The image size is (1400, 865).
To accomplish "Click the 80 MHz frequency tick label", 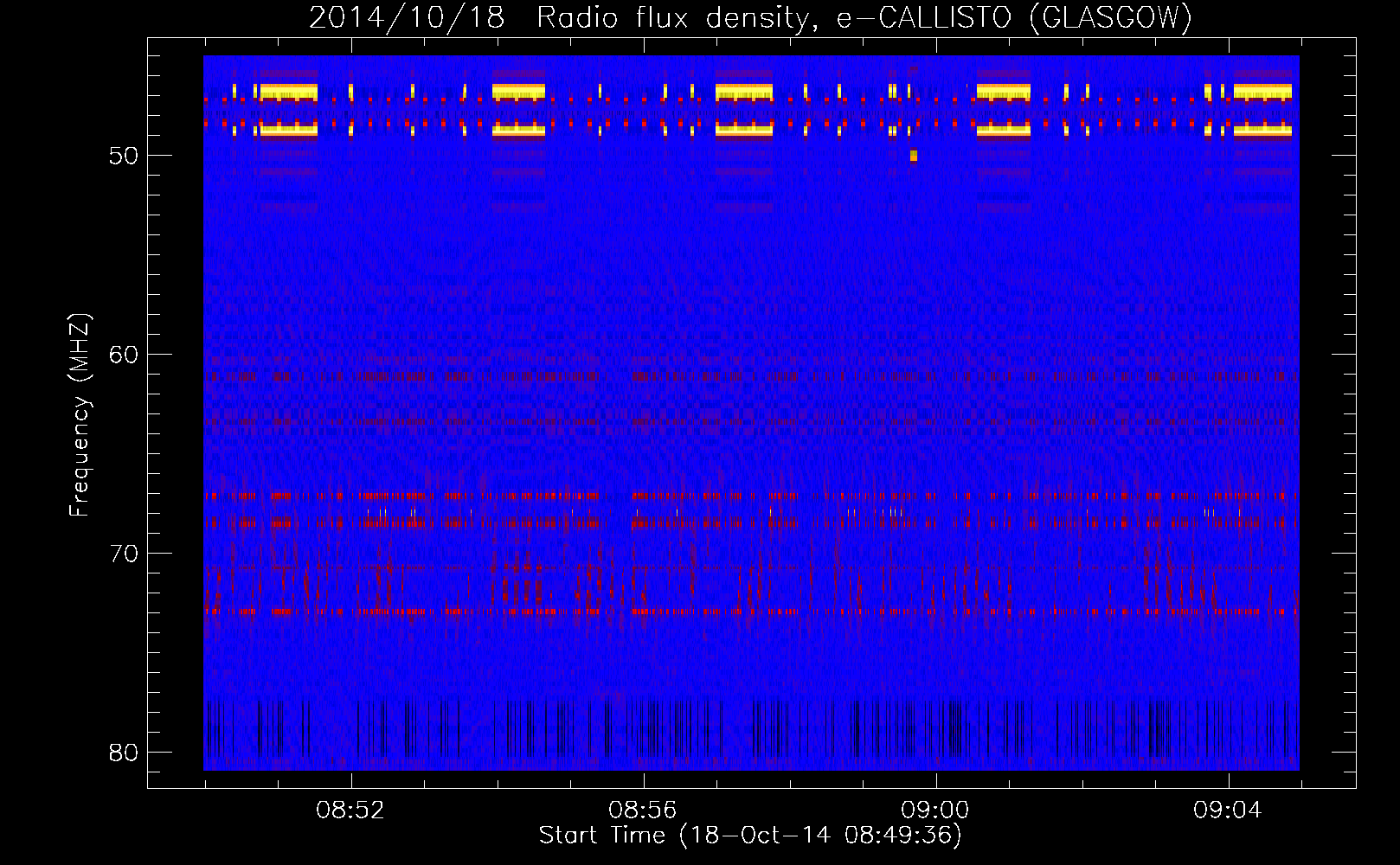I will pos(124,753).
